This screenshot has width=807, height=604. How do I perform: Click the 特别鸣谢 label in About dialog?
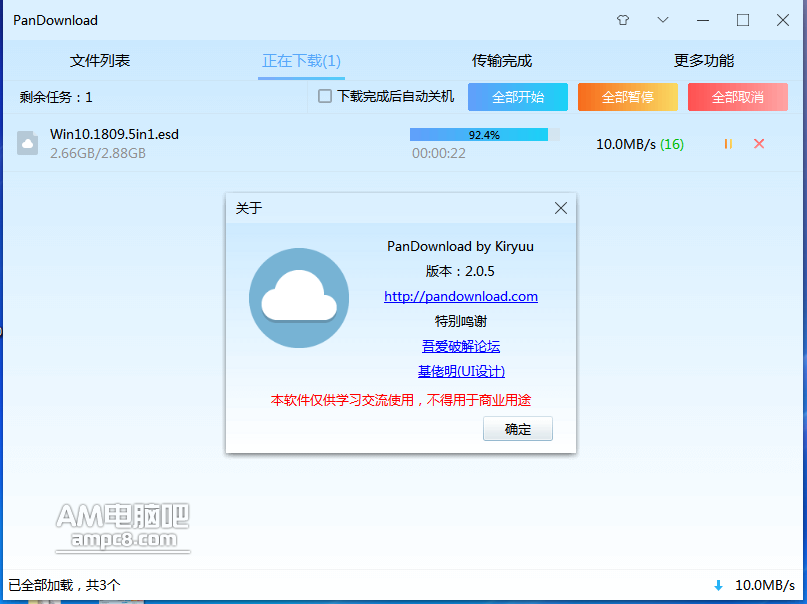[461, 322]
